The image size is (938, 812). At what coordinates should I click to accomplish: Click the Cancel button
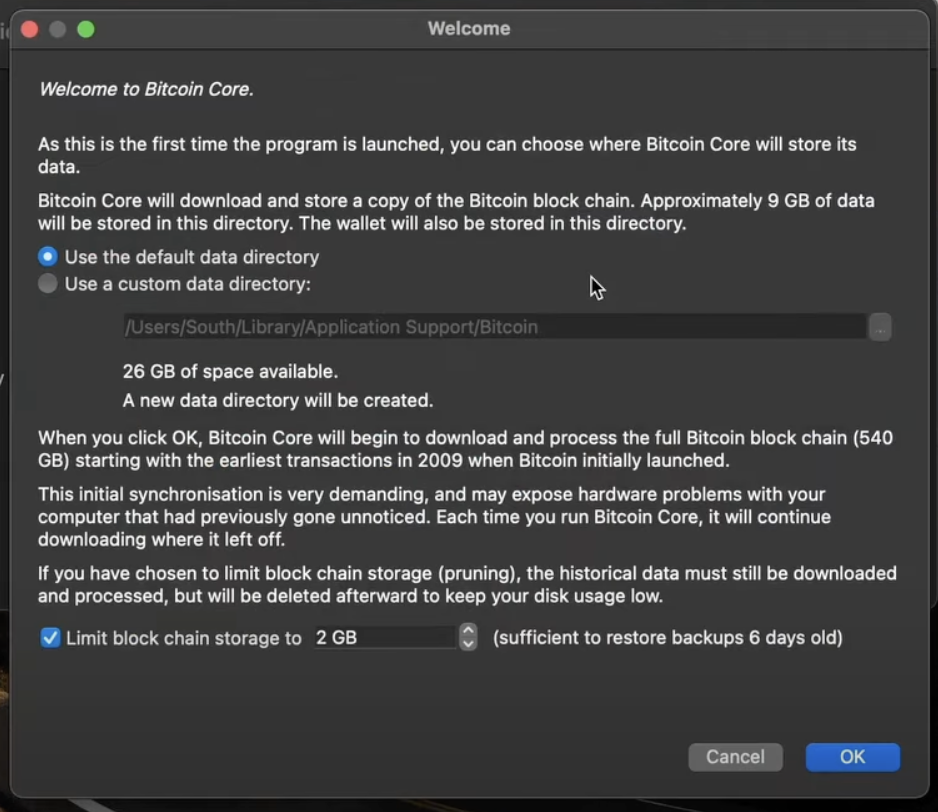[735, 757]
